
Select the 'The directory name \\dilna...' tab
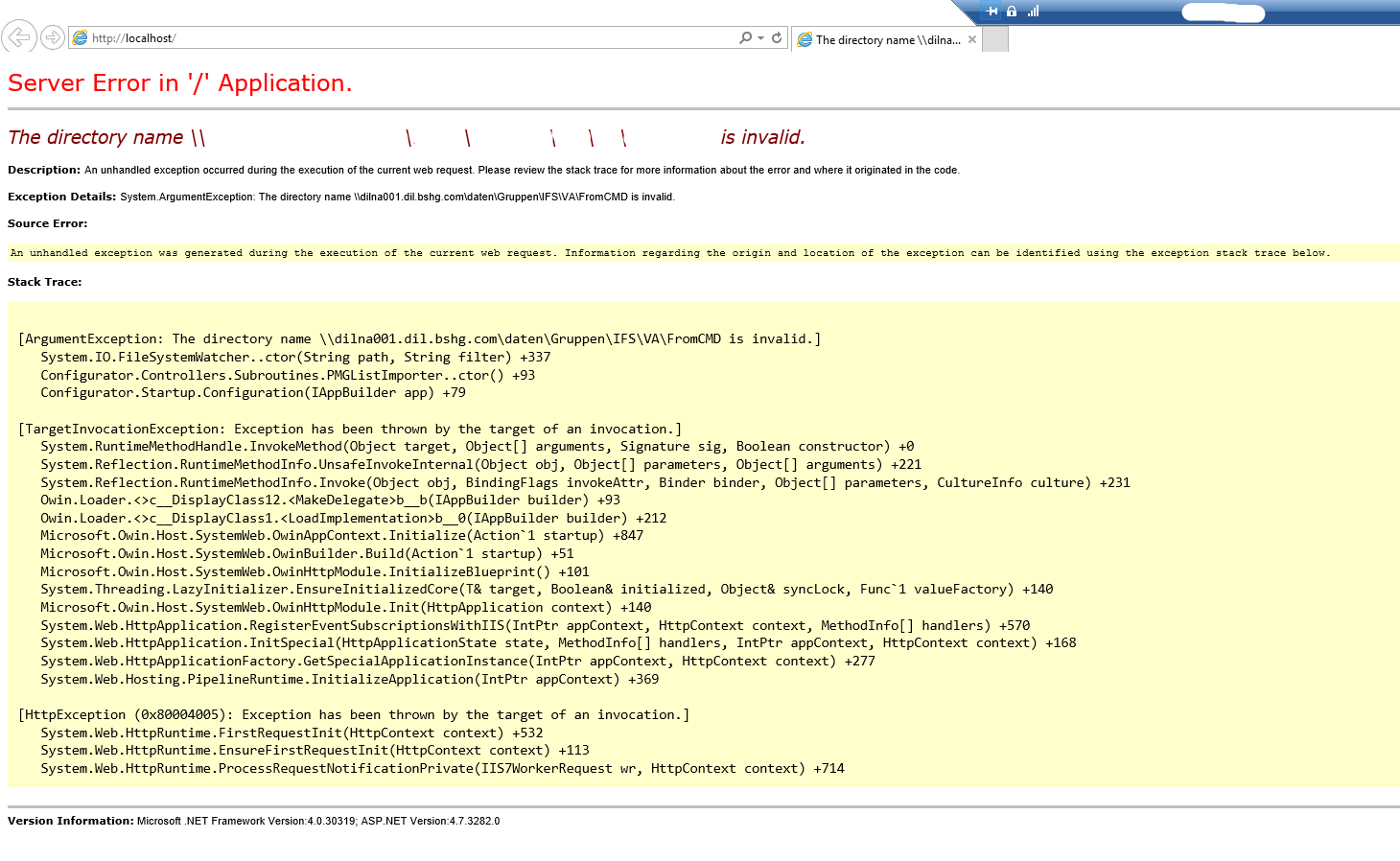click(x=887, y=39)
